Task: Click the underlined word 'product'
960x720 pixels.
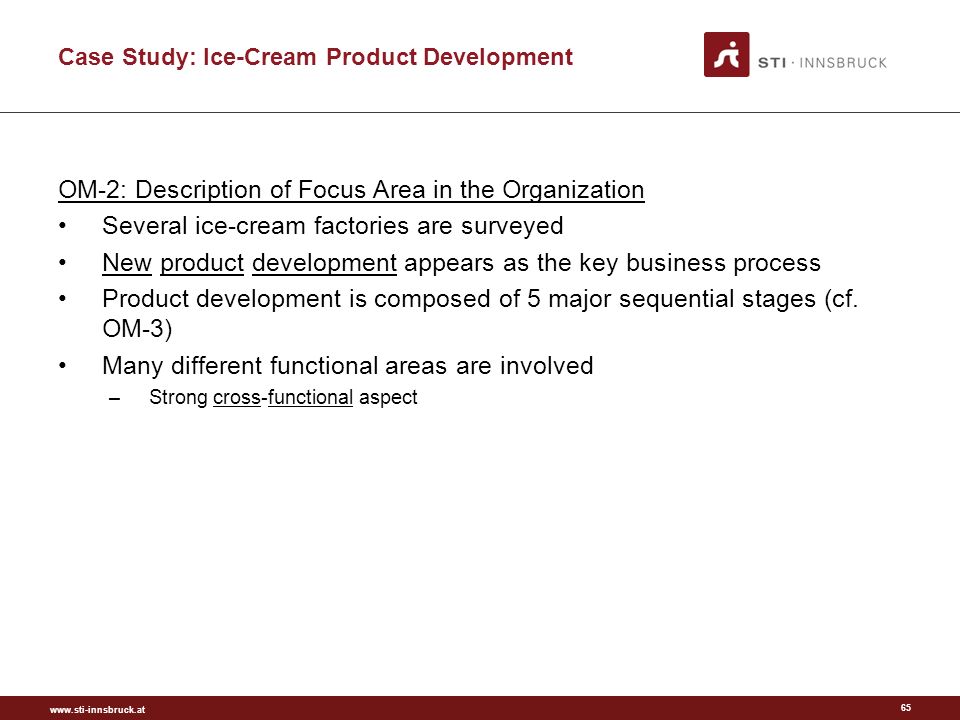Action: [x=202, y=263]
